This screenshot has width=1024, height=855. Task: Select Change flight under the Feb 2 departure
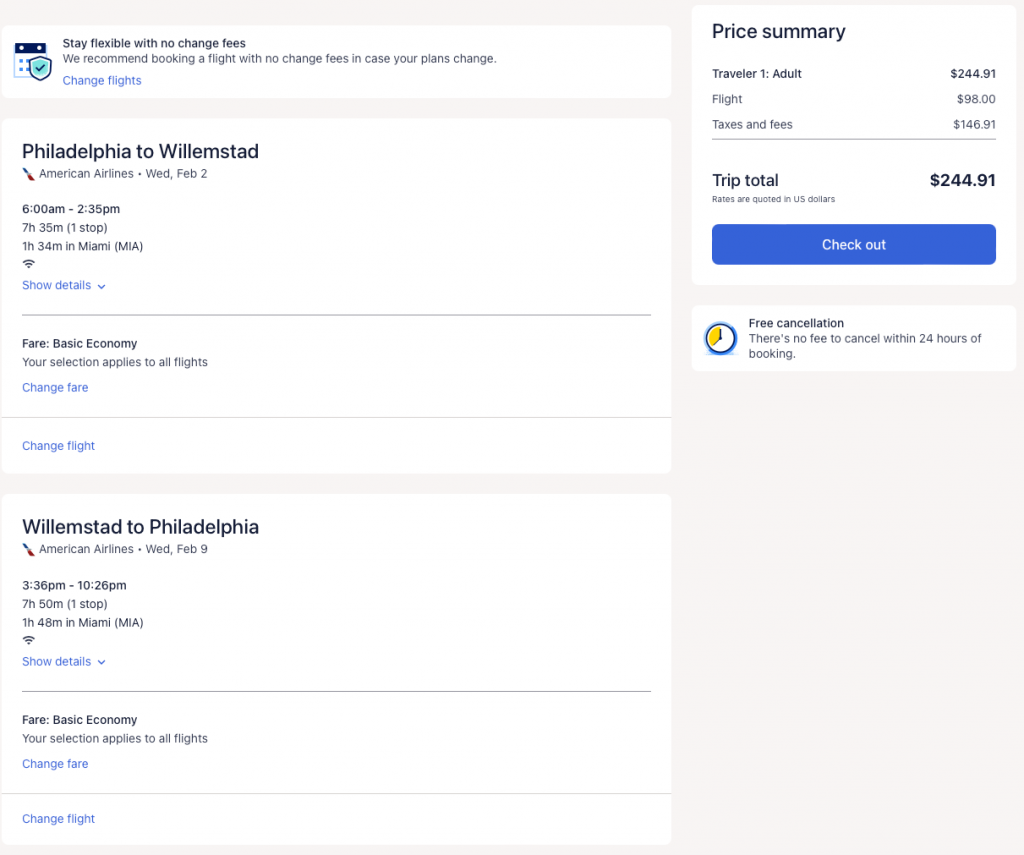(x=58, y=446)
